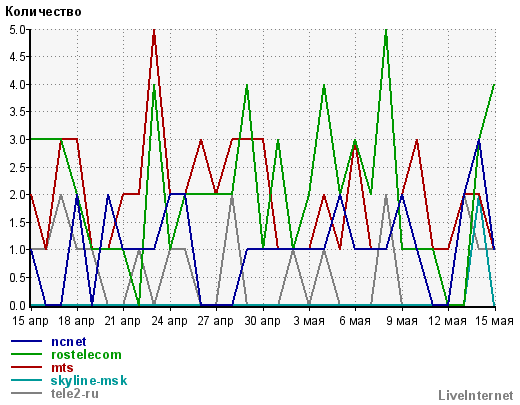Viewport: 520px width, 405px height.
Task: Click the 24 апр date label
Action: 169,321
